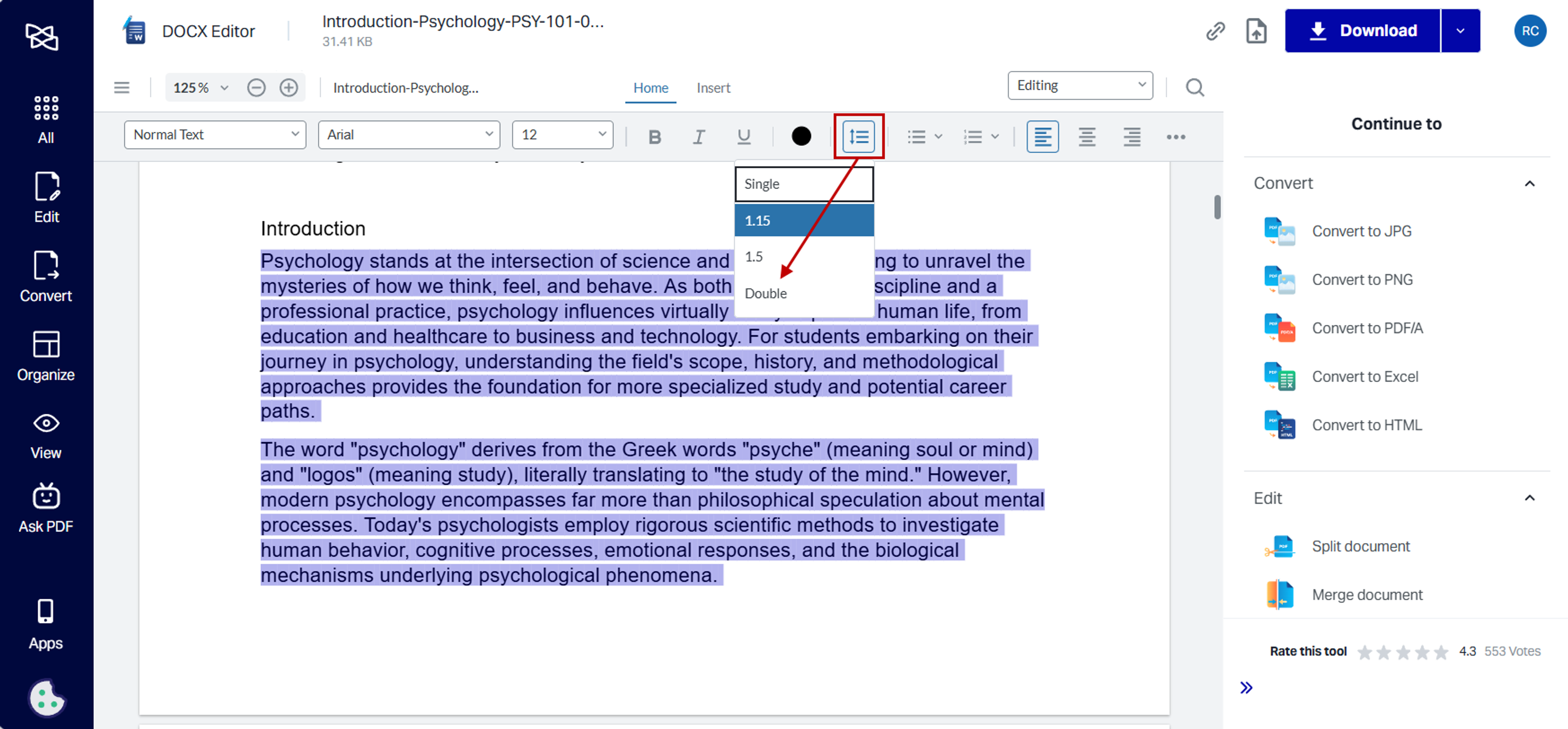Screen dimensions: 1568x729
Task: Open the font size 12 dropdown
Action: point(562,134)
